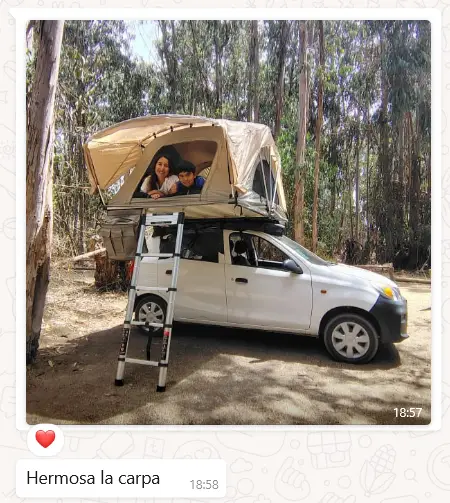
Task: Click the aluminum ladder in the photo
Action: click(x=150, y=300)
